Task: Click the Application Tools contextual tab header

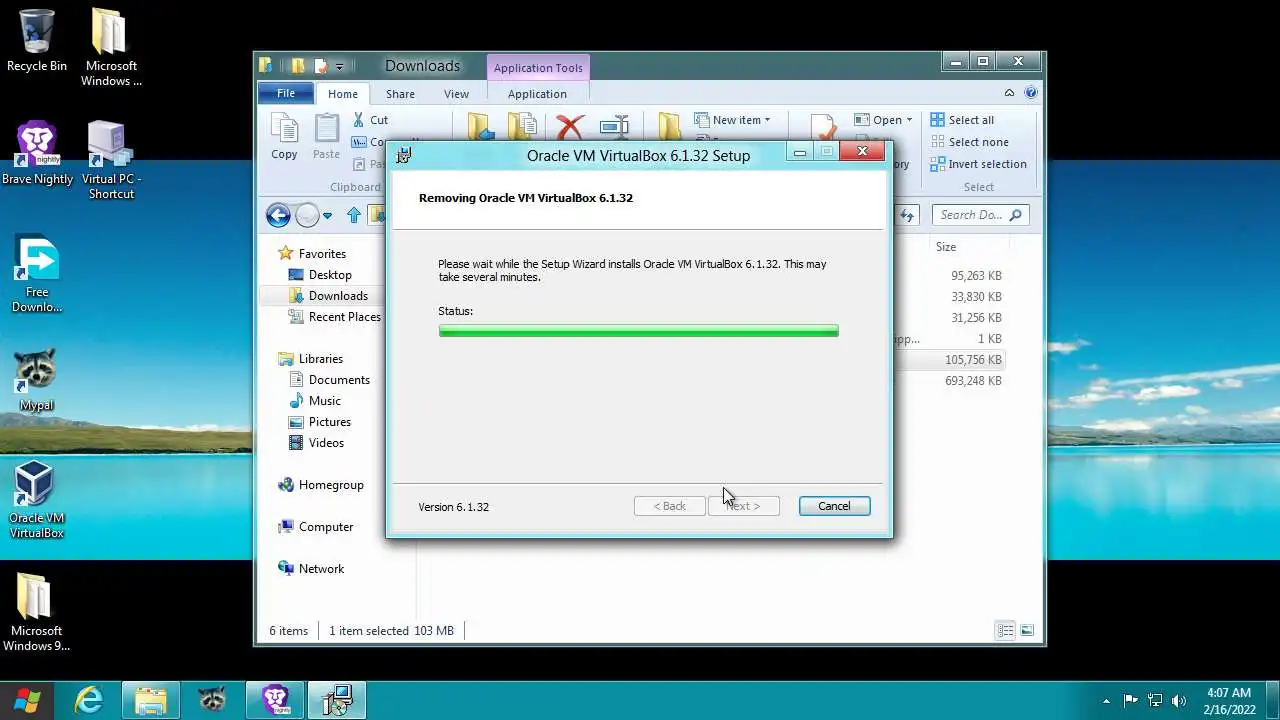Action: tap(538, 68)
